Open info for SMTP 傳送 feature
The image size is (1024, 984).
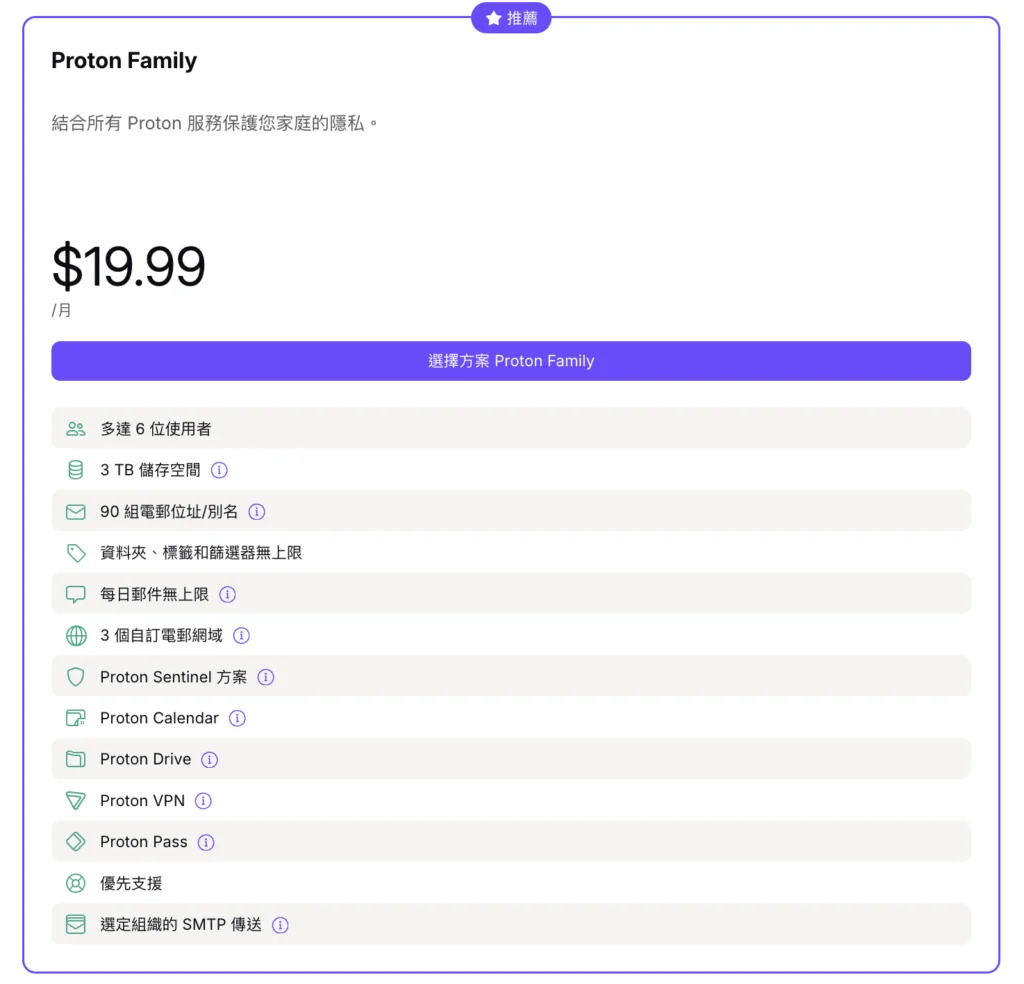pyautogui.click(x=280, y=925)
